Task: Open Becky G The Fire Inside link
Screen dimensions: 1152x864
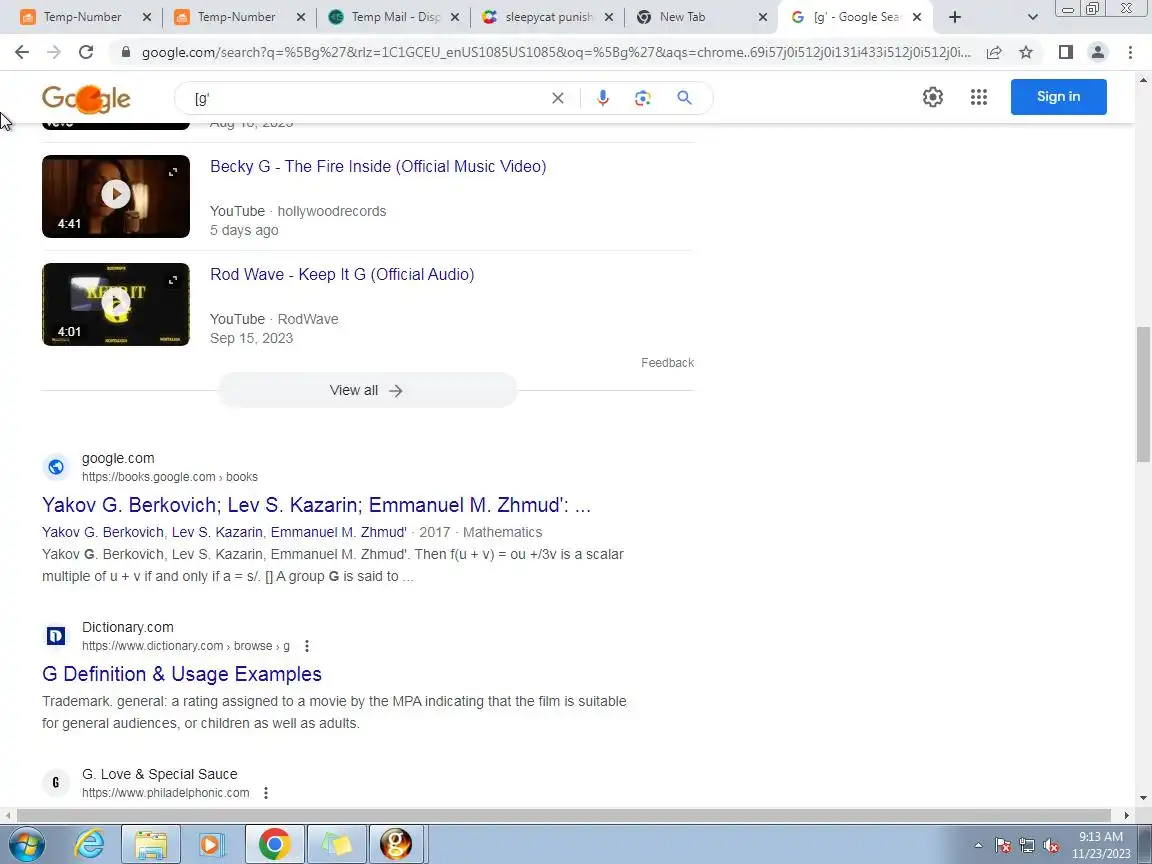Action: [378, 167]
